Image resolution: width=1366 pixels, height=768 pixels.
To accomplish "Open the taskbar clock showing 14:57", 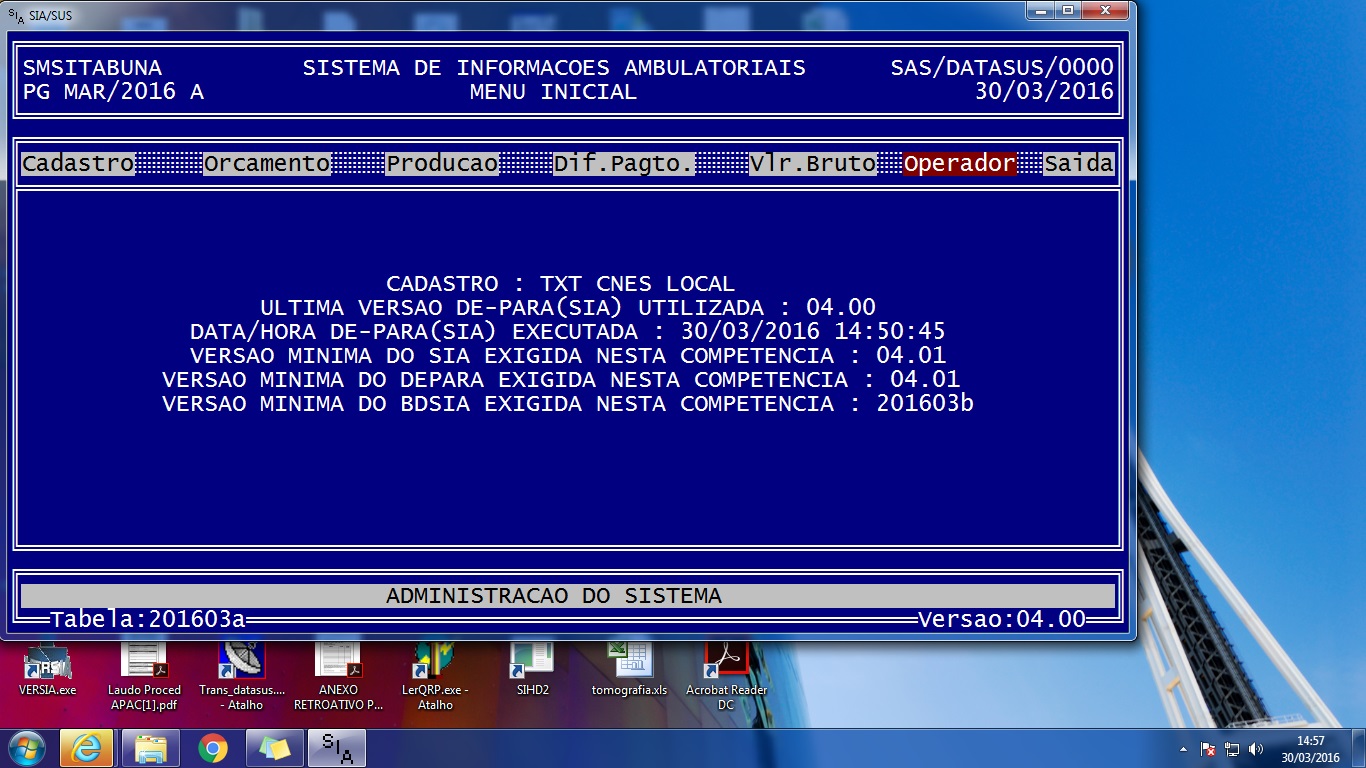I will click(x=1310, y=749).
